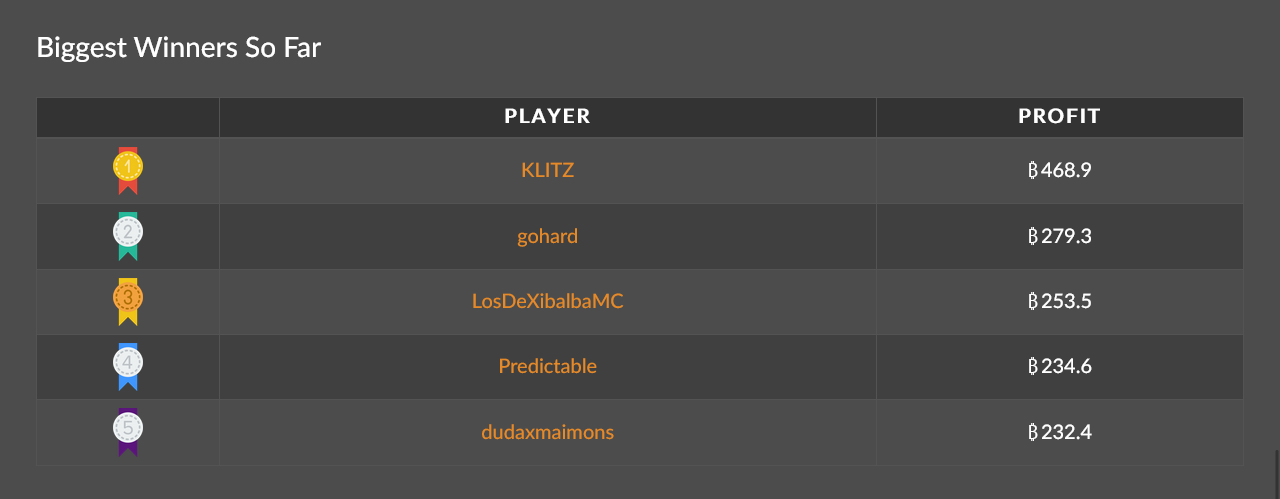The height and width of the screenshot is (499, 1280).
Task: Click the fourth place blue ribbon medal
Action: (x=128, y=367)
